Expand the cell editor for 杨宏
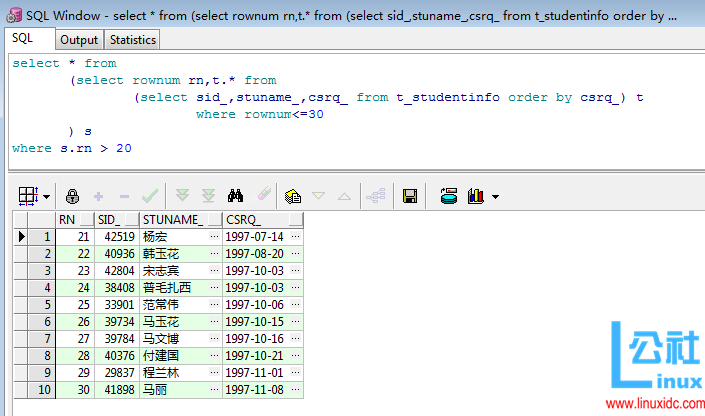Image resolution: width=705 pixels, height=416 pixels. point(213,237)
